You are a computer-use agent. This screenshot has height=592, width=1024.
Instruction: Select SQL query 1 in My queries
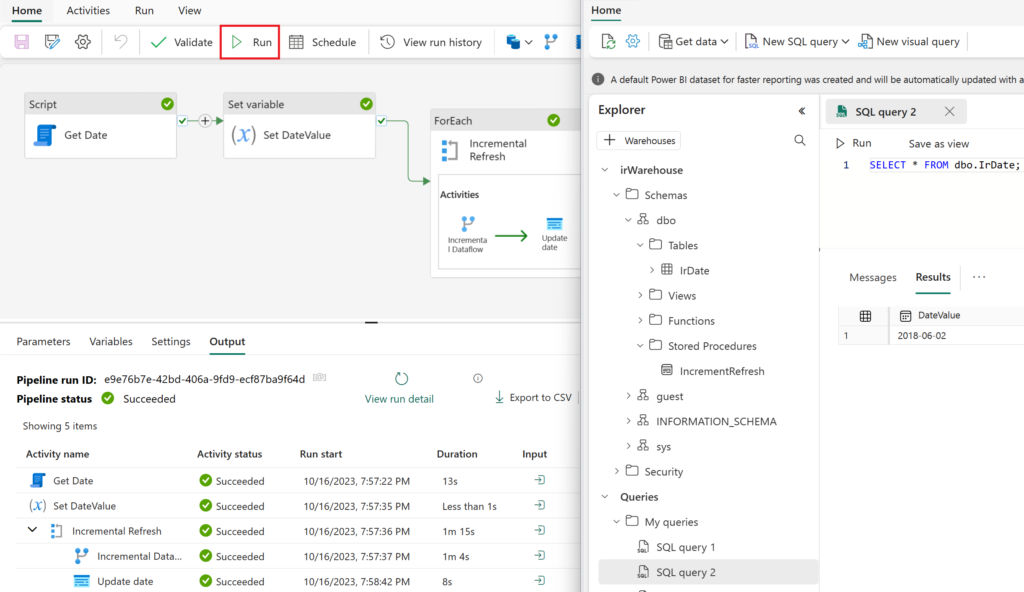tap(685, 547)
